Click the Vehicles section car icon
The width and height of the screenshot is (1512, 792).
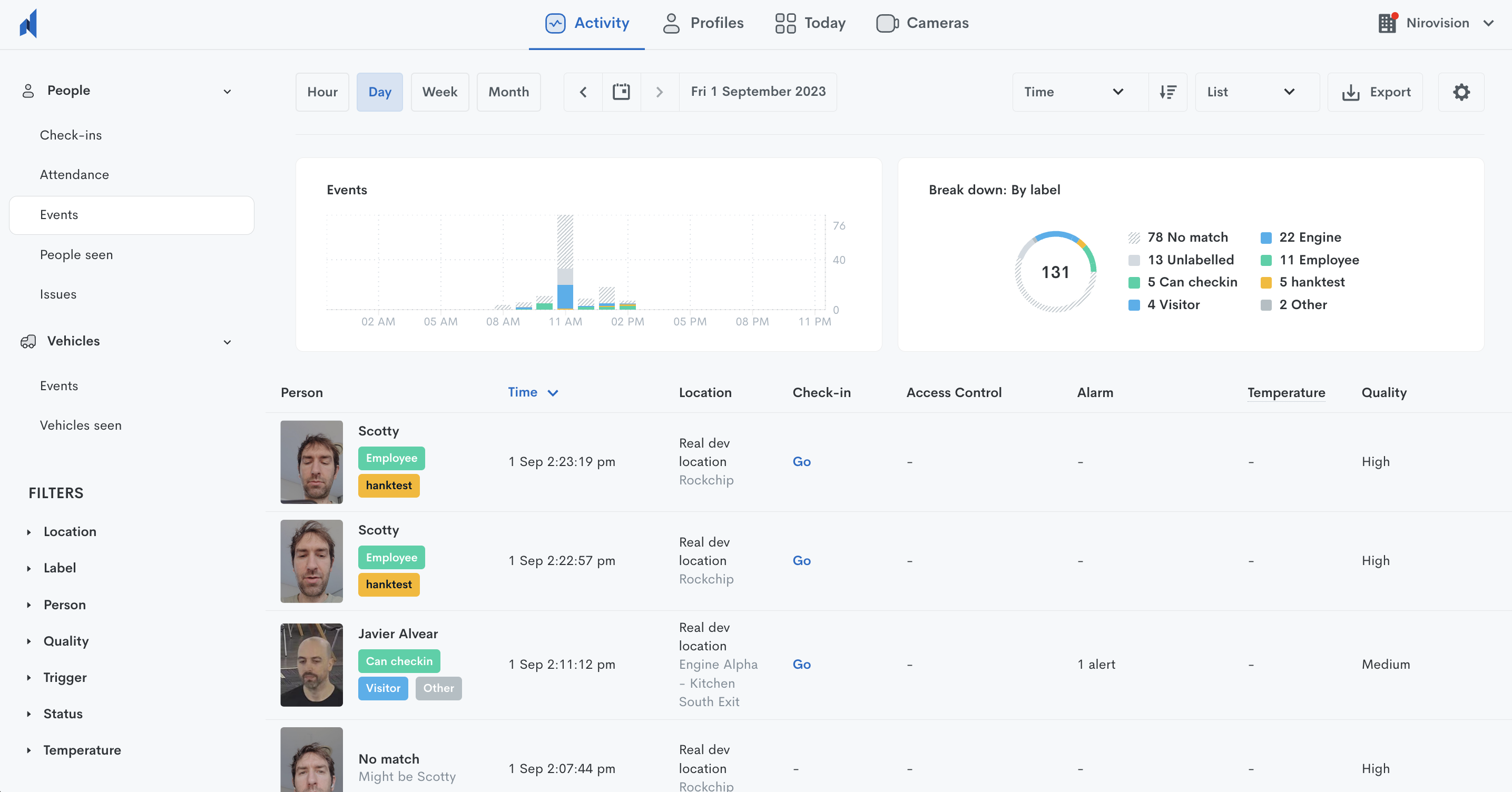[28, 341]
